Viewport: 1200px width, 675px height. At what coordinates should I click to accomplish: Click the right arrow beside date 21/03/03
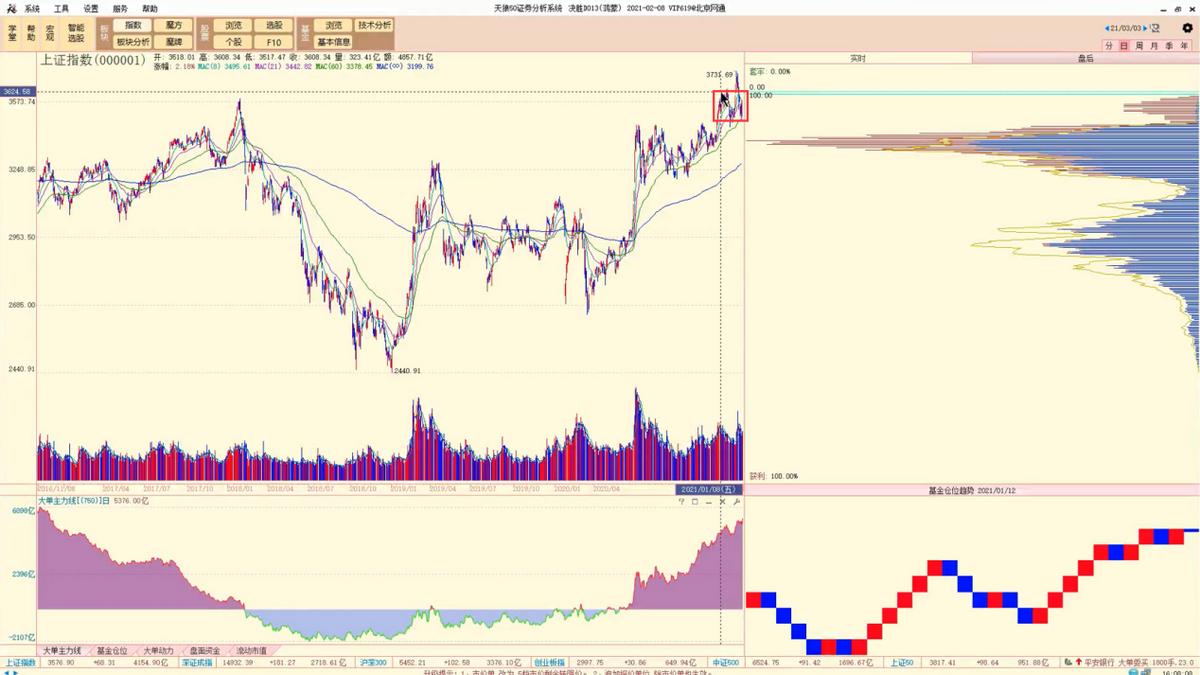coord(1147,28)
